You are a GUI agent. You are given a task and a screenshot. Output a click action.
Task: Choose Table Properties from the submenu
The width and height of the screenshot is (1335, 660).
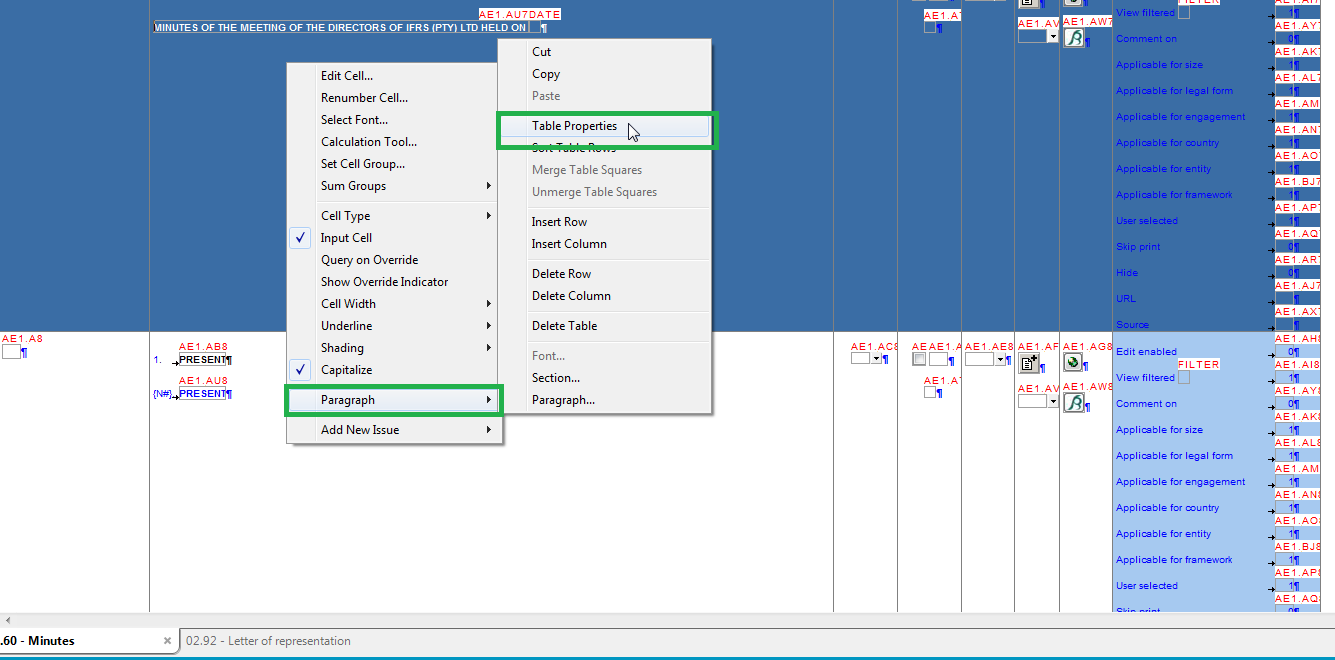574,126
